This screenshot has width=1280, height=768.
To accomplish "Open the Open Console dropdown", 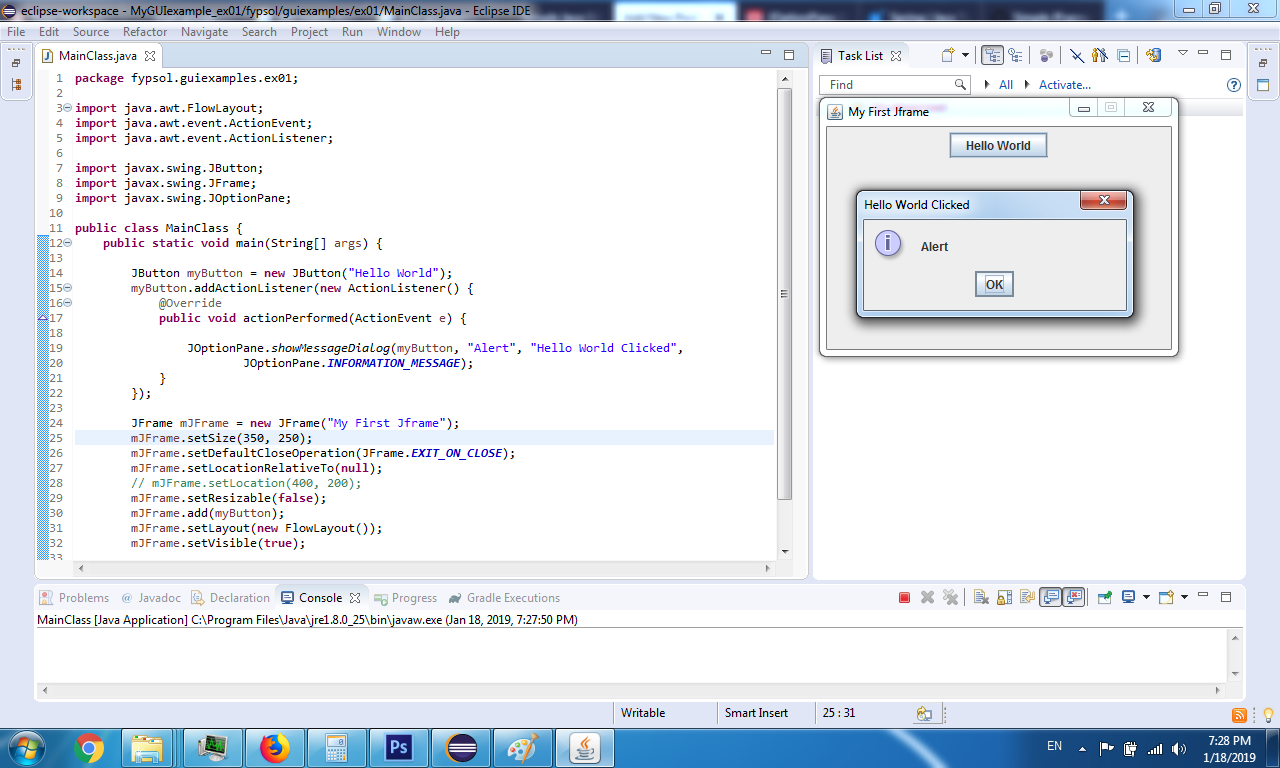I will (x=1184, y=597).
